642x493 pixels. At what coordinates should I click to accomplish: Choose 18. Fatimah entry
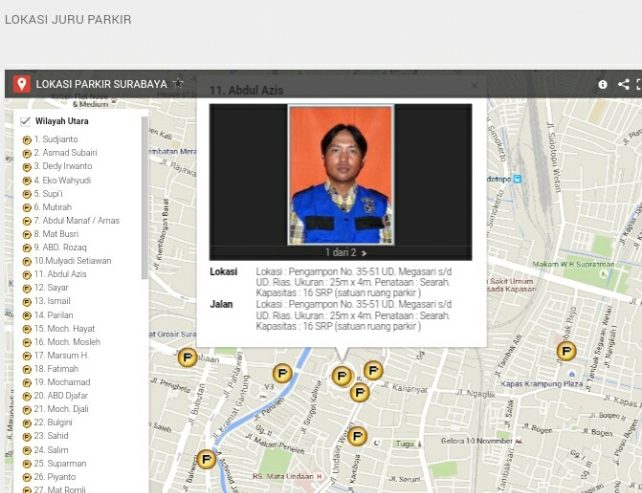[56, 369]
